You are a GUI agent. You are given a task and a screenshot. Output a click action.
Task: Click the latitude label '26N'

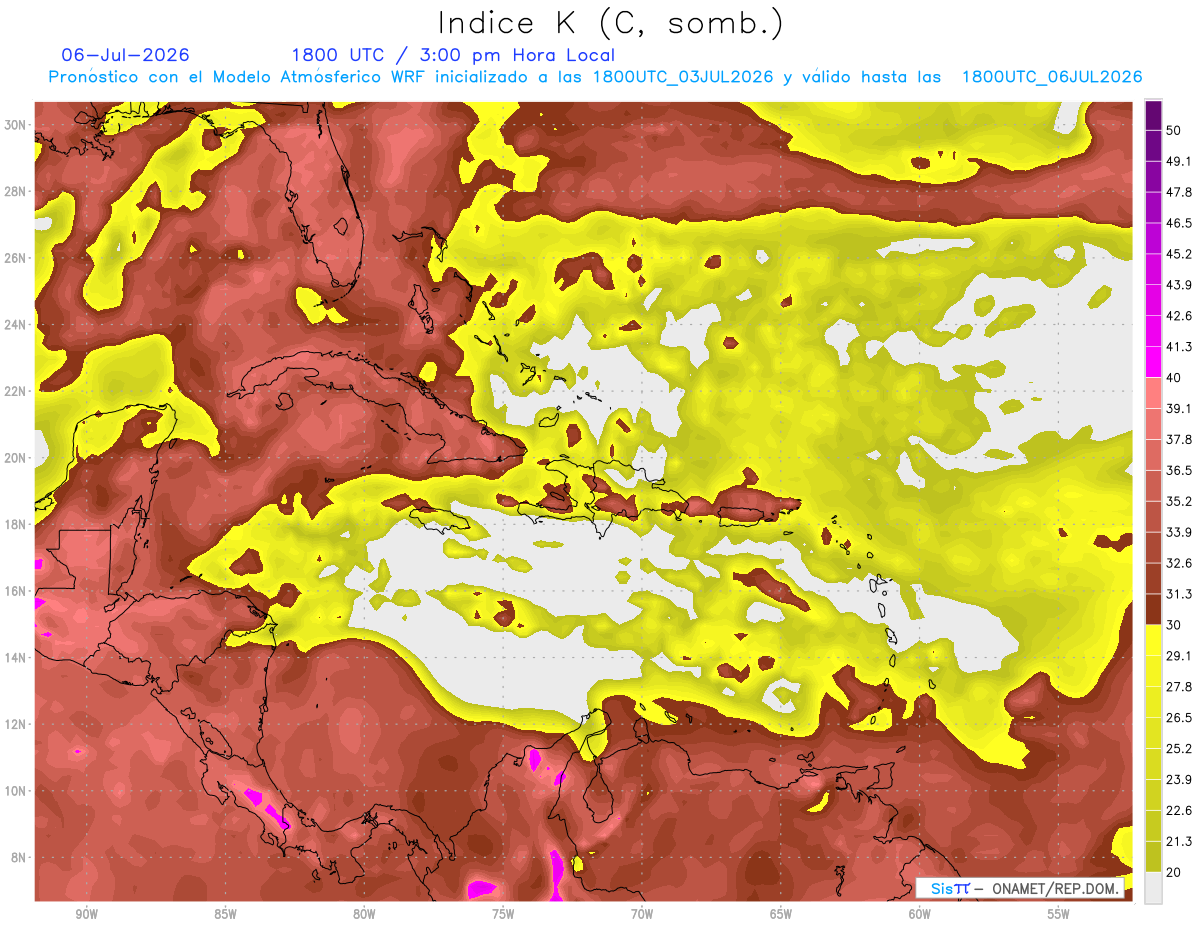(x=15, y=258)
